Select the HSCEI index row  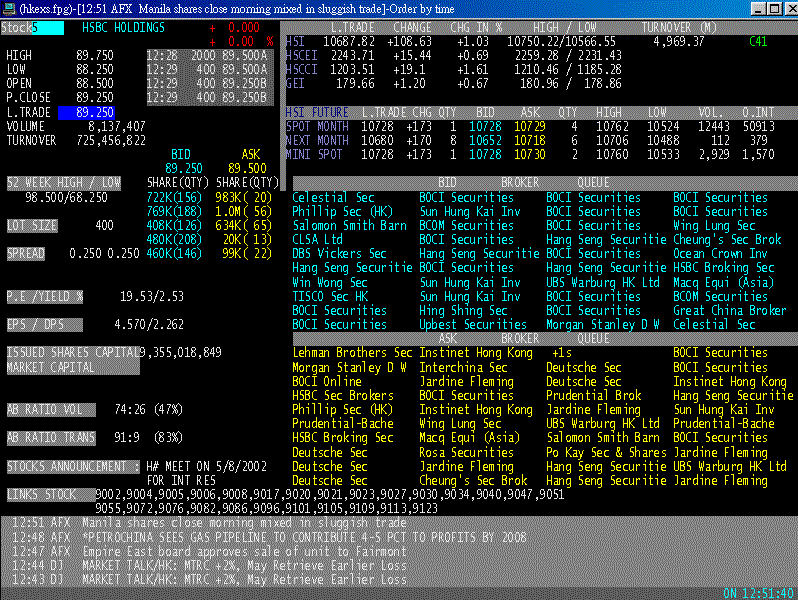(453, 55)
